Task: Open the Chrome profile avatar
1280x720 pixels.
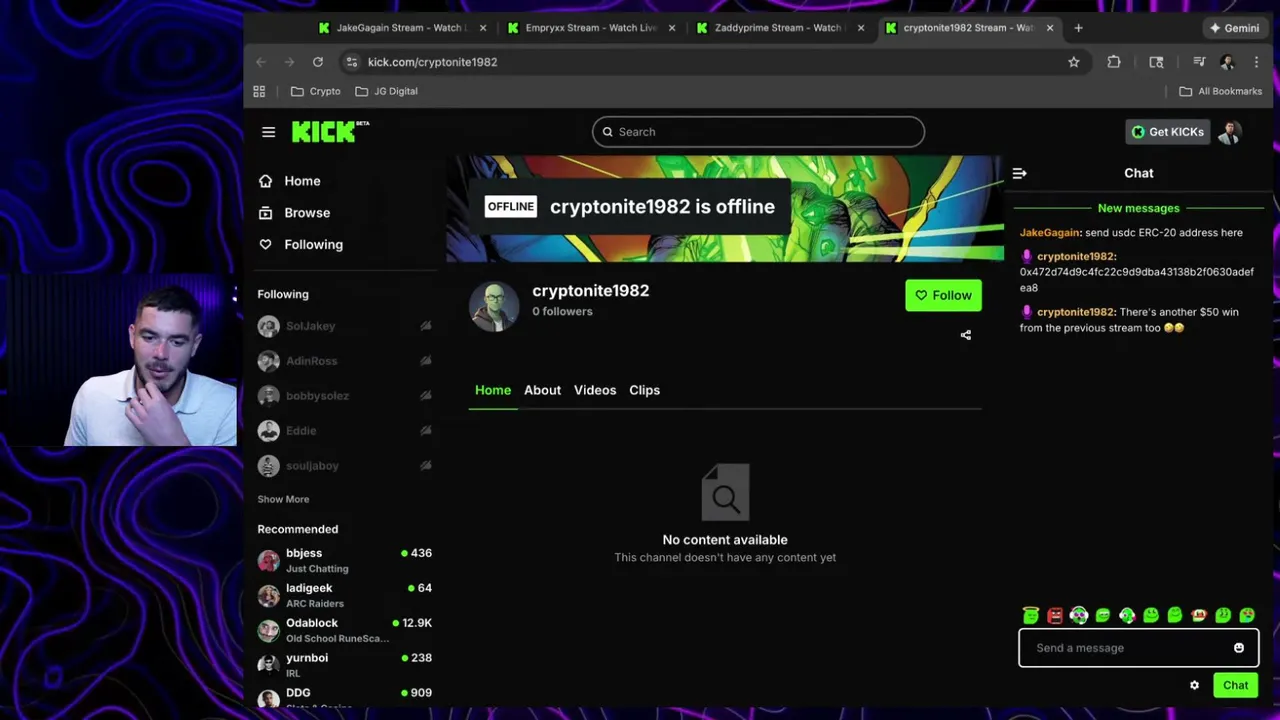Action: pyautogui.click(x=1228, y=62)
